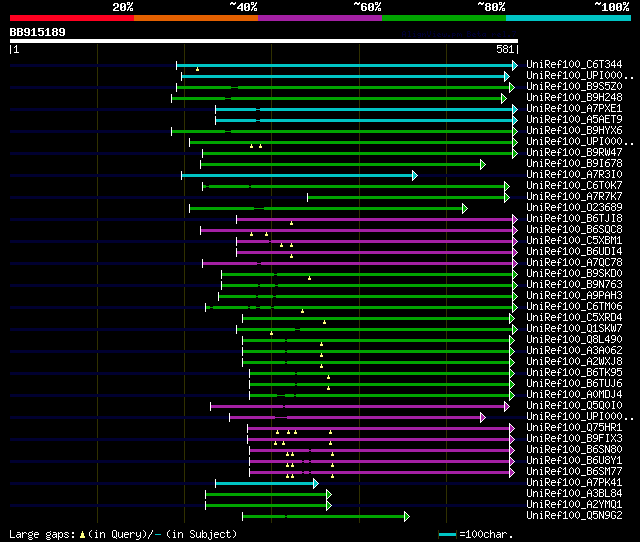Select hit label UniRef100_C6T344
Image resolution: width=640 pixels, height=542 pixels.
[x=574, y=64]
